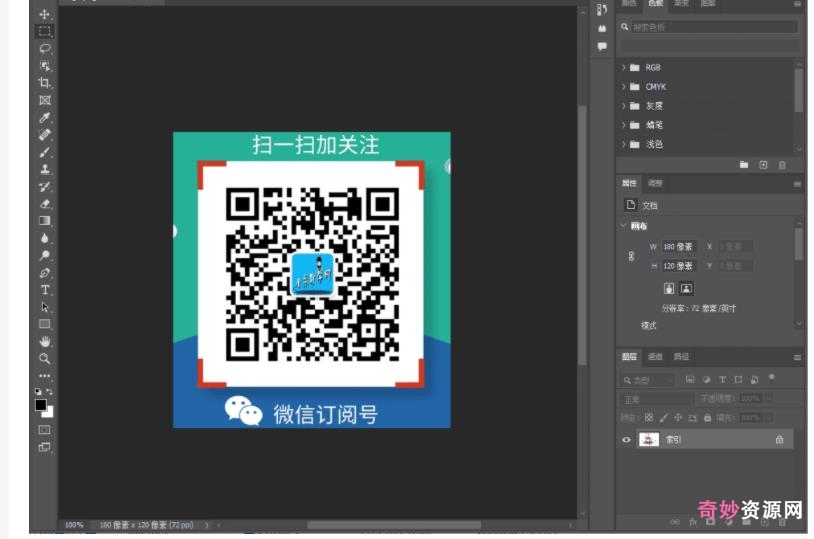Image resolution: width=814 pixels, height=539 pixels.
Task: Toggle the width-height link chain icon
Action: 631,256
